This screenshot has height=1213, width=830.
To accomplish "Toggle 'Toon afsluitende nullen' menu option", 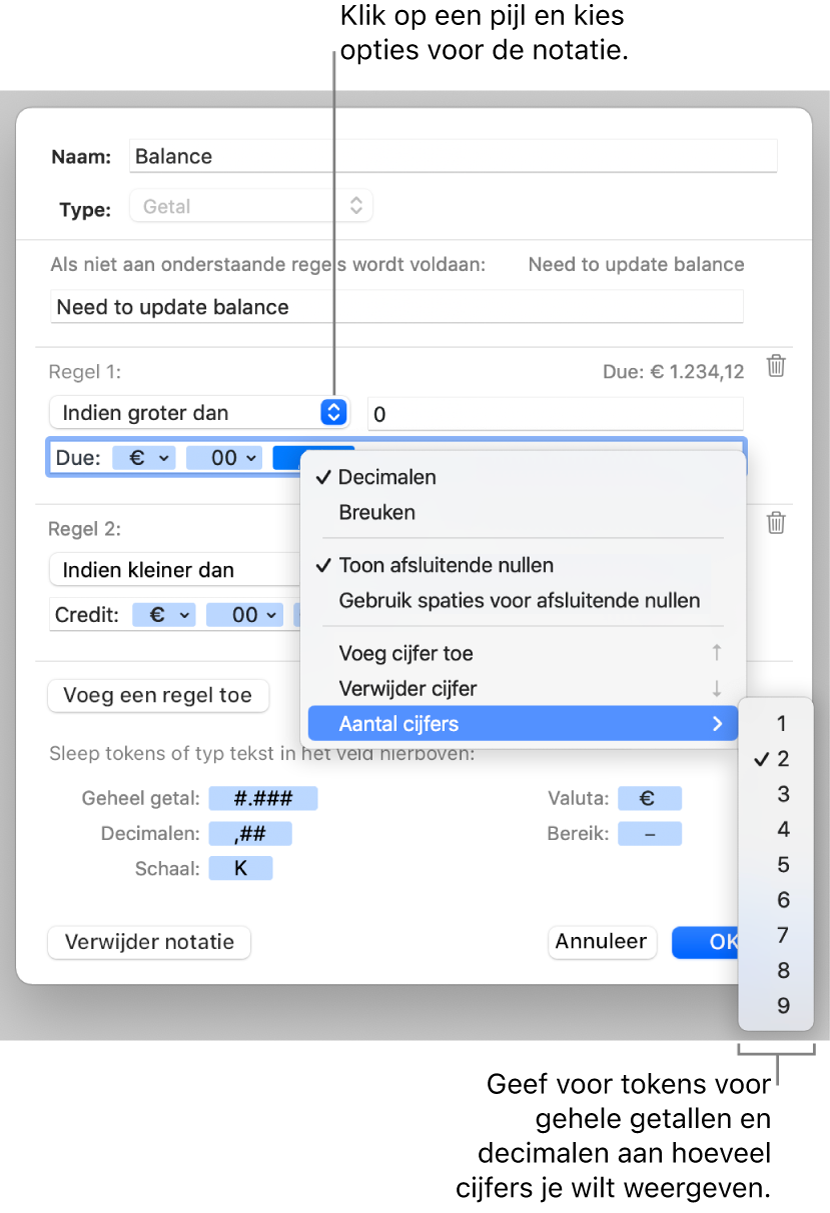I will point(524,565).
